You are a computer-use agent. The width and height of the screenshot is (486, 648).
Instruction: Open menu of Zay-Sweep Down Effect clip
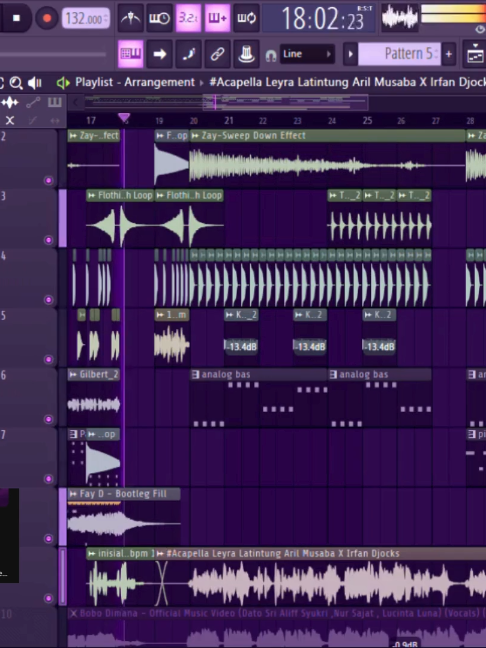[x=195, y=136]
